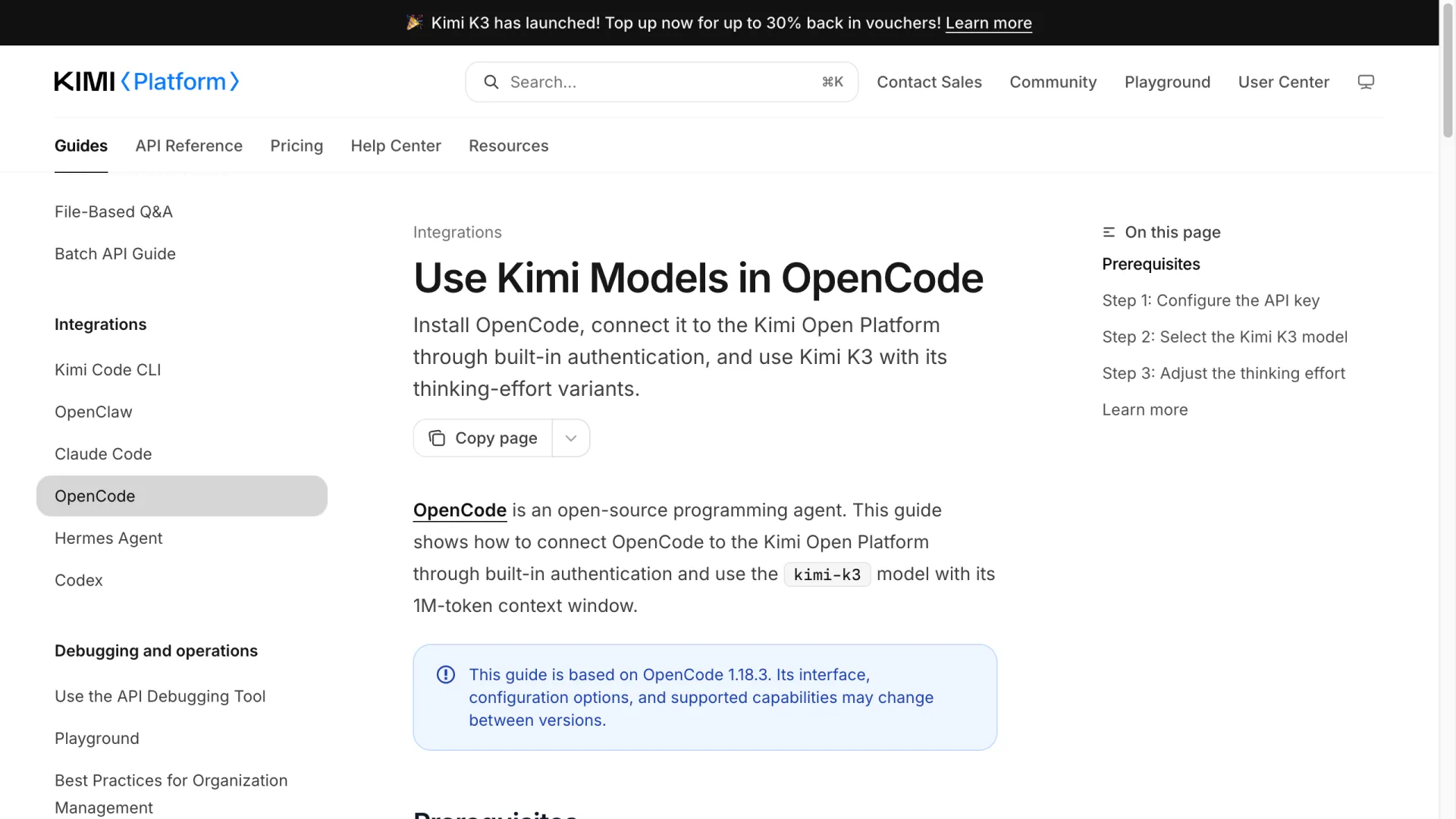This screenshot has width=1456, height=819.
Task: Focus the Search input field
Action: tap(662, 82)
